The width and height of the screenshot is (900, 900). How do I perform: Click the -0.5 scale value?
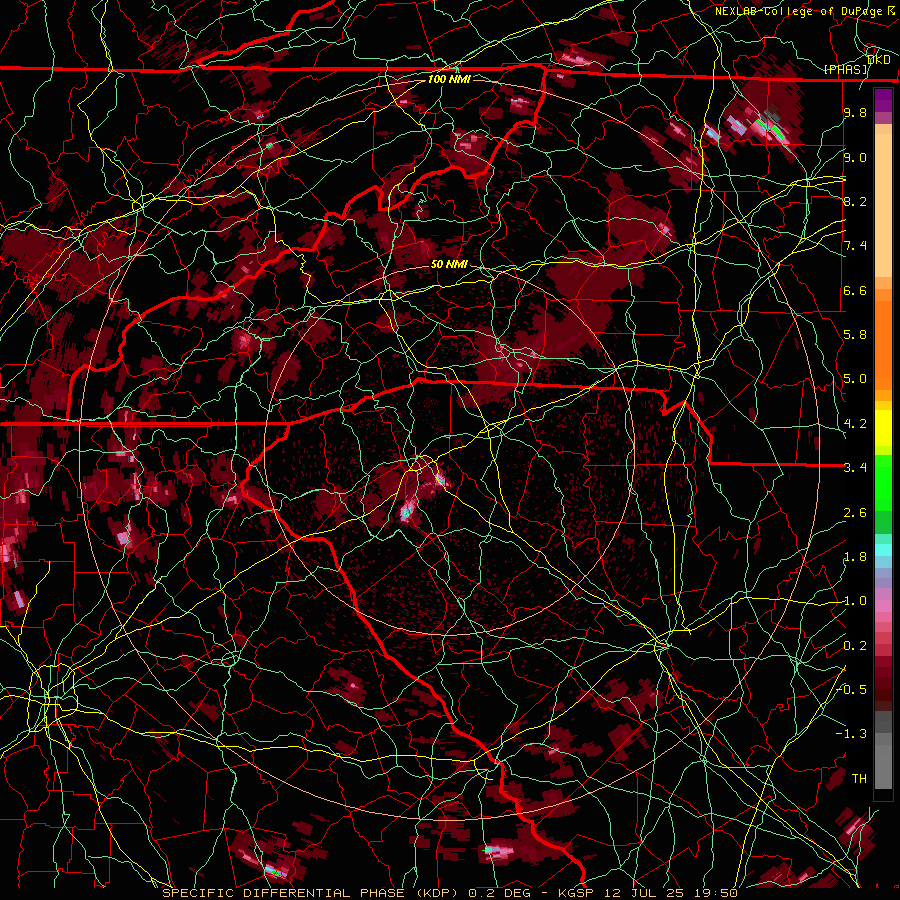click(x=852, y=689)
